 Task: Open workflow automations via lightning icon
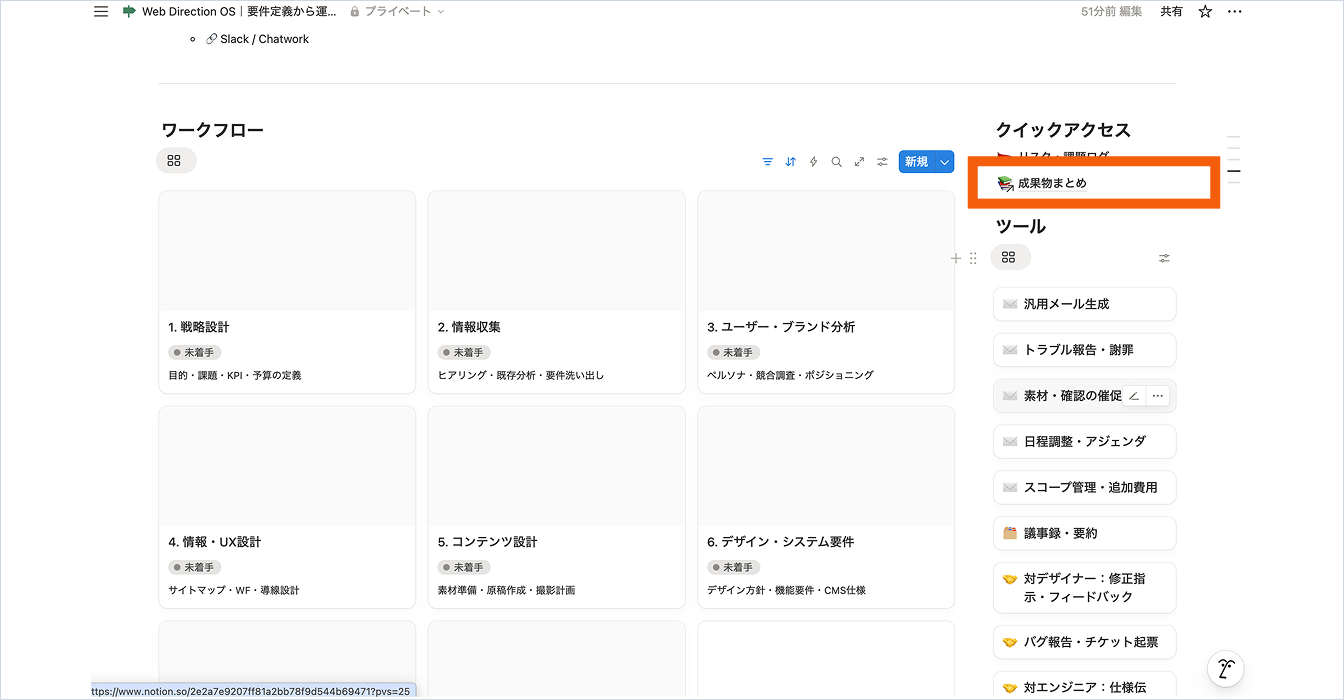(813, 162)
